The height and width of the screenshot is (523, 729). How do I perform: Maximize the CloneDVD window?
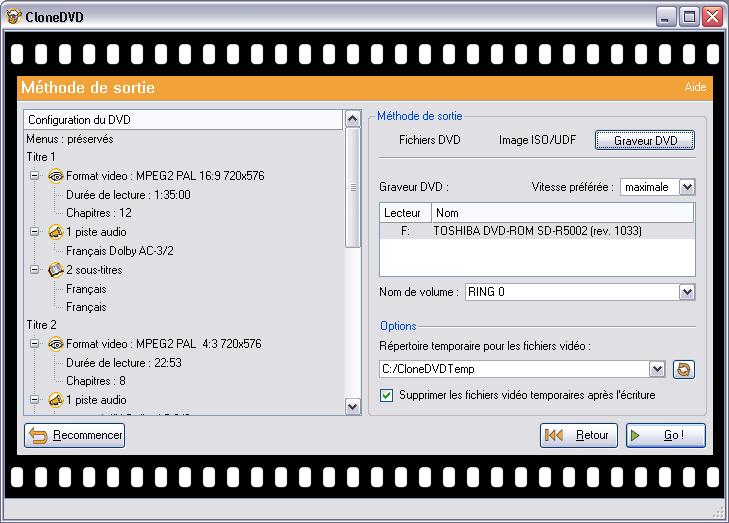coord(689,17)
